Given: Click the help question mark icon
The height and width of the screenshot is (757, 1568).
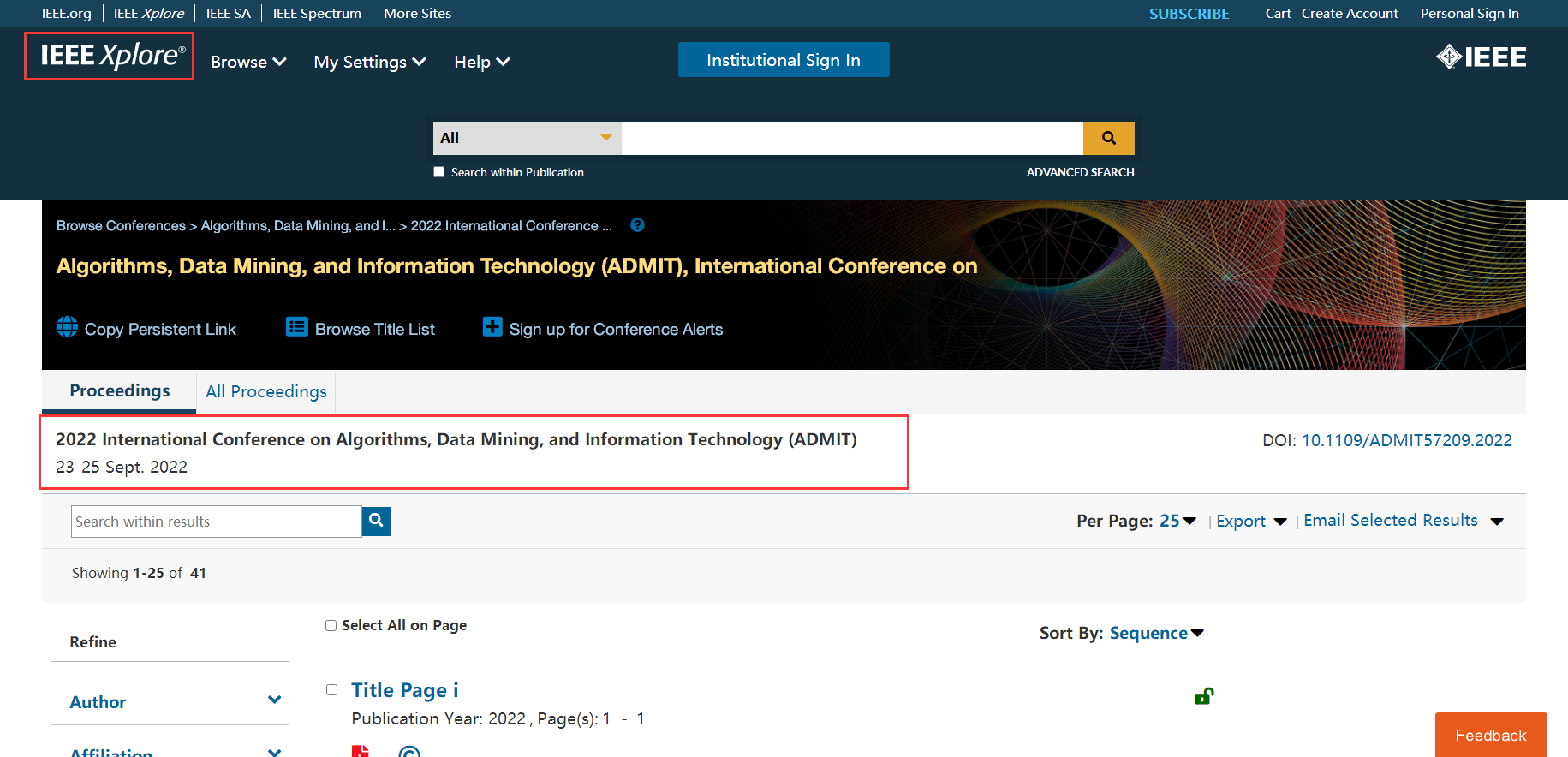Looking at the screenshot, I should (637, 225).
